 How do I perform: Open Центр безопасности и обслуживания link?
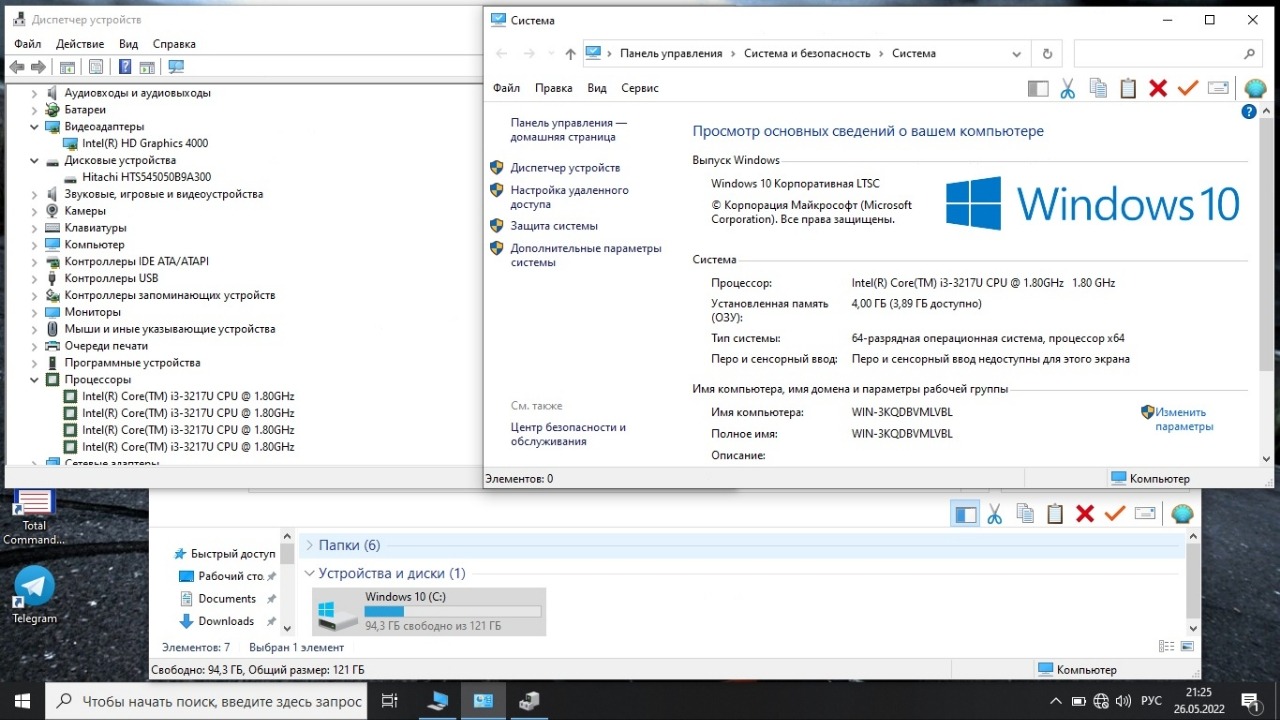(568, 434)
